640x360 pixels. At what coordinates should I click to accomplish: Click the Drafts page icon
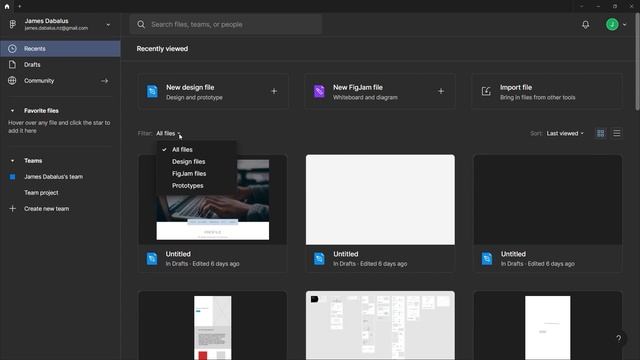[x=12, y=64]
